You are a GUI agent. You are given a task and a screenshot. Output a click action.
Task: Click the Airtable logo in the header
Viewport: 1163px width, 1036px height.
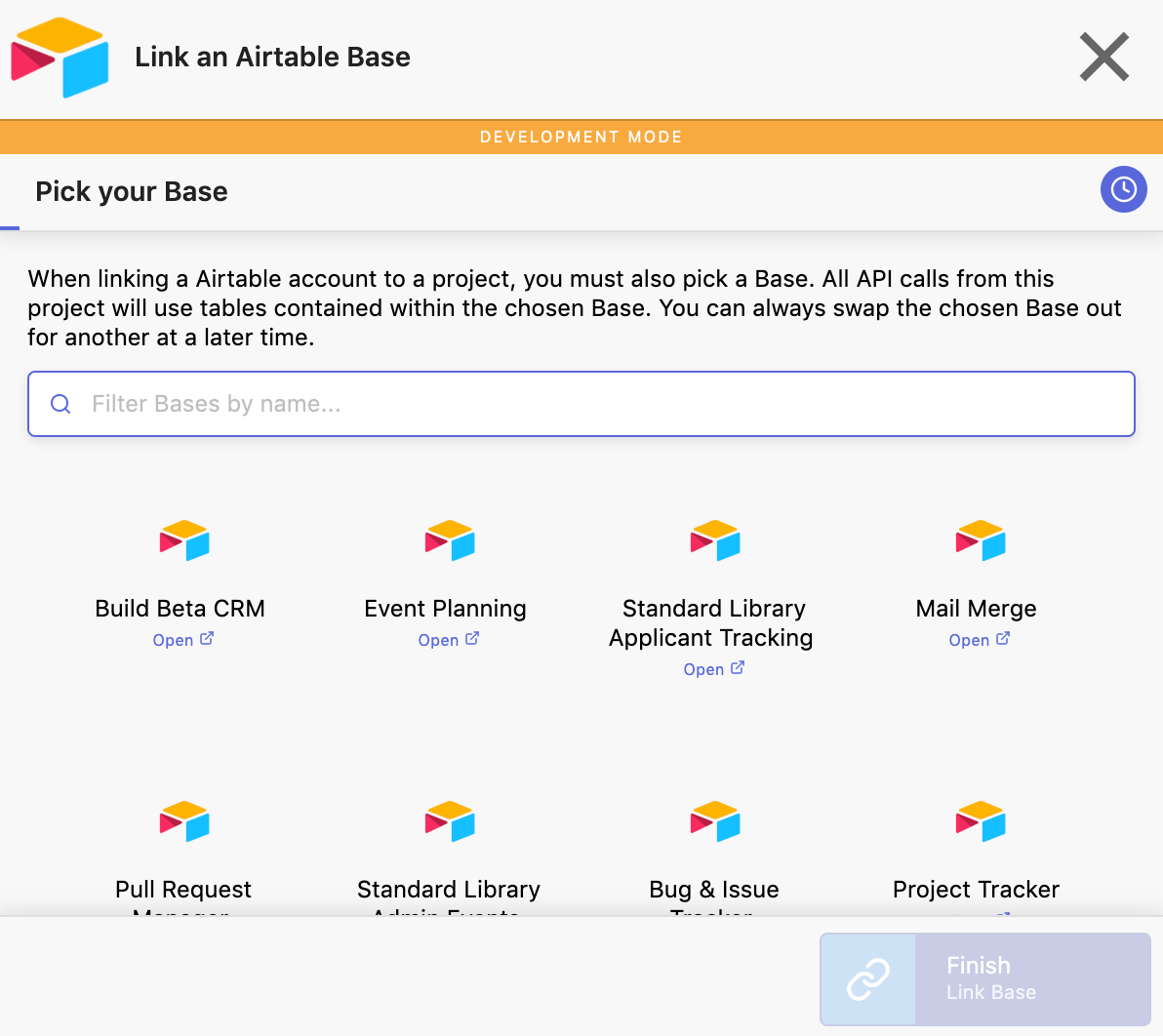pos(60,58)
